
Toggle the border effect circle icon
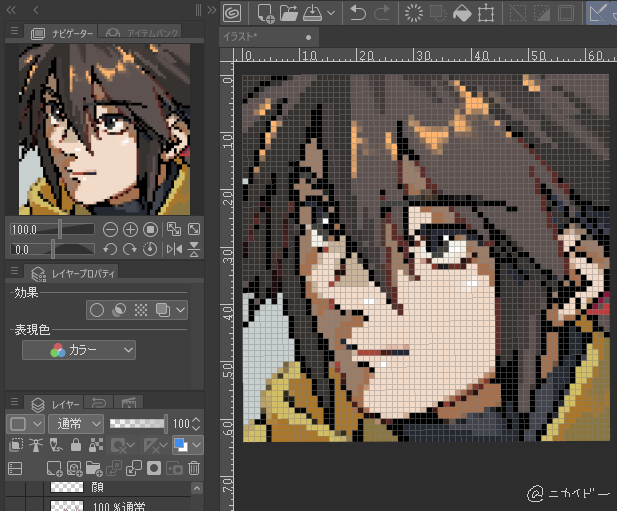point(97,310)
